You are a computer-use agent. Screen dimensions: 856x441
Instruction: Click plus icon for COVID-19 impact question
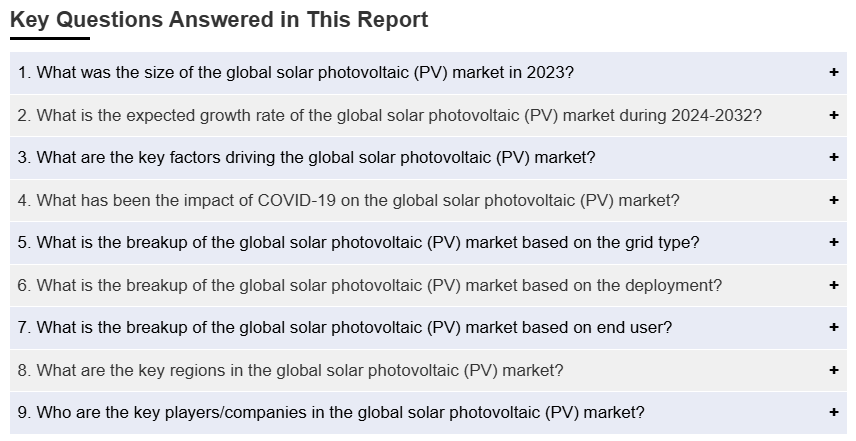(x=833, y=201)
